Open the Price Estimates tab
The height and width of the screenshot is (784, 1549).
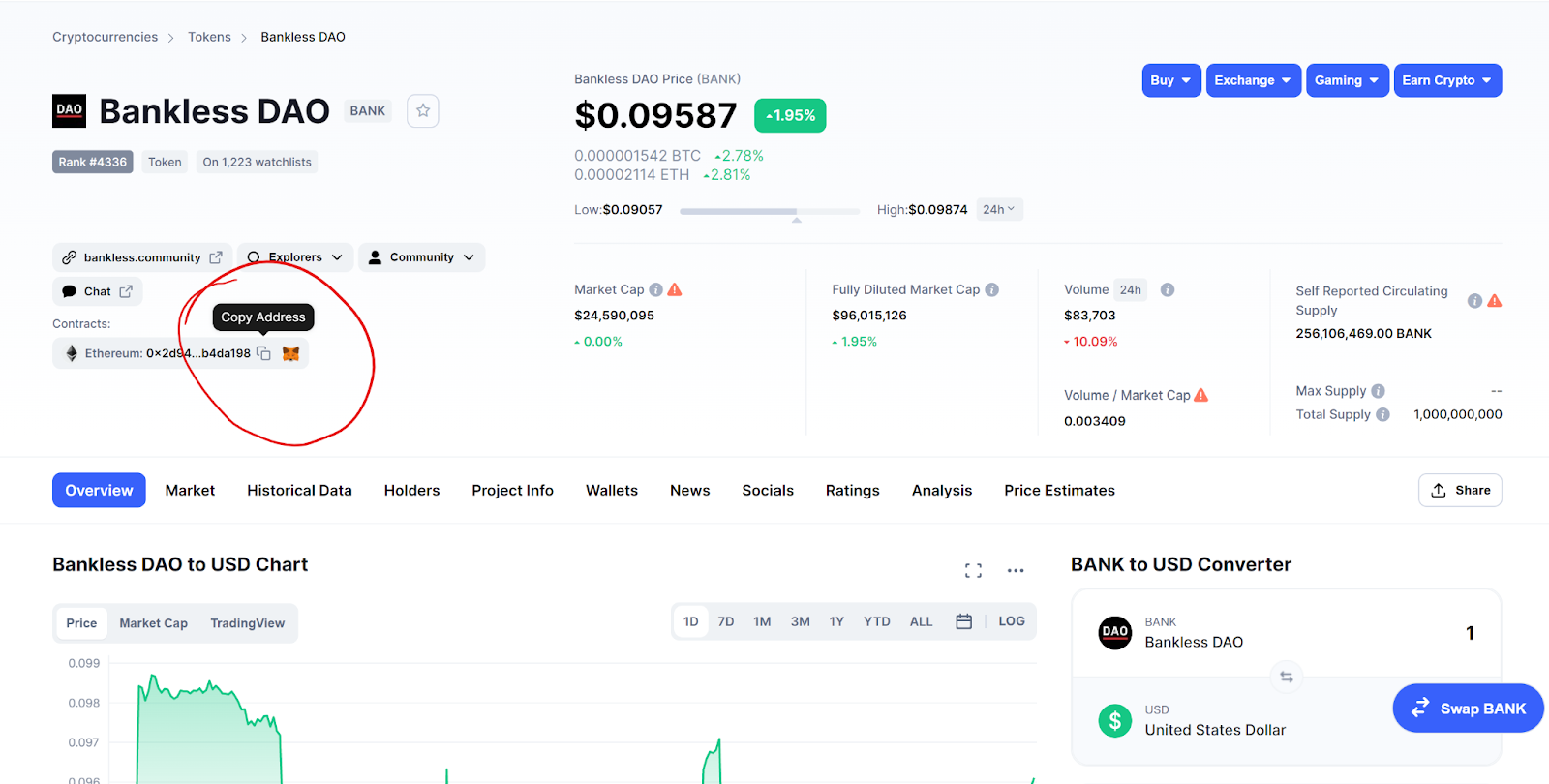point(1059,490)
